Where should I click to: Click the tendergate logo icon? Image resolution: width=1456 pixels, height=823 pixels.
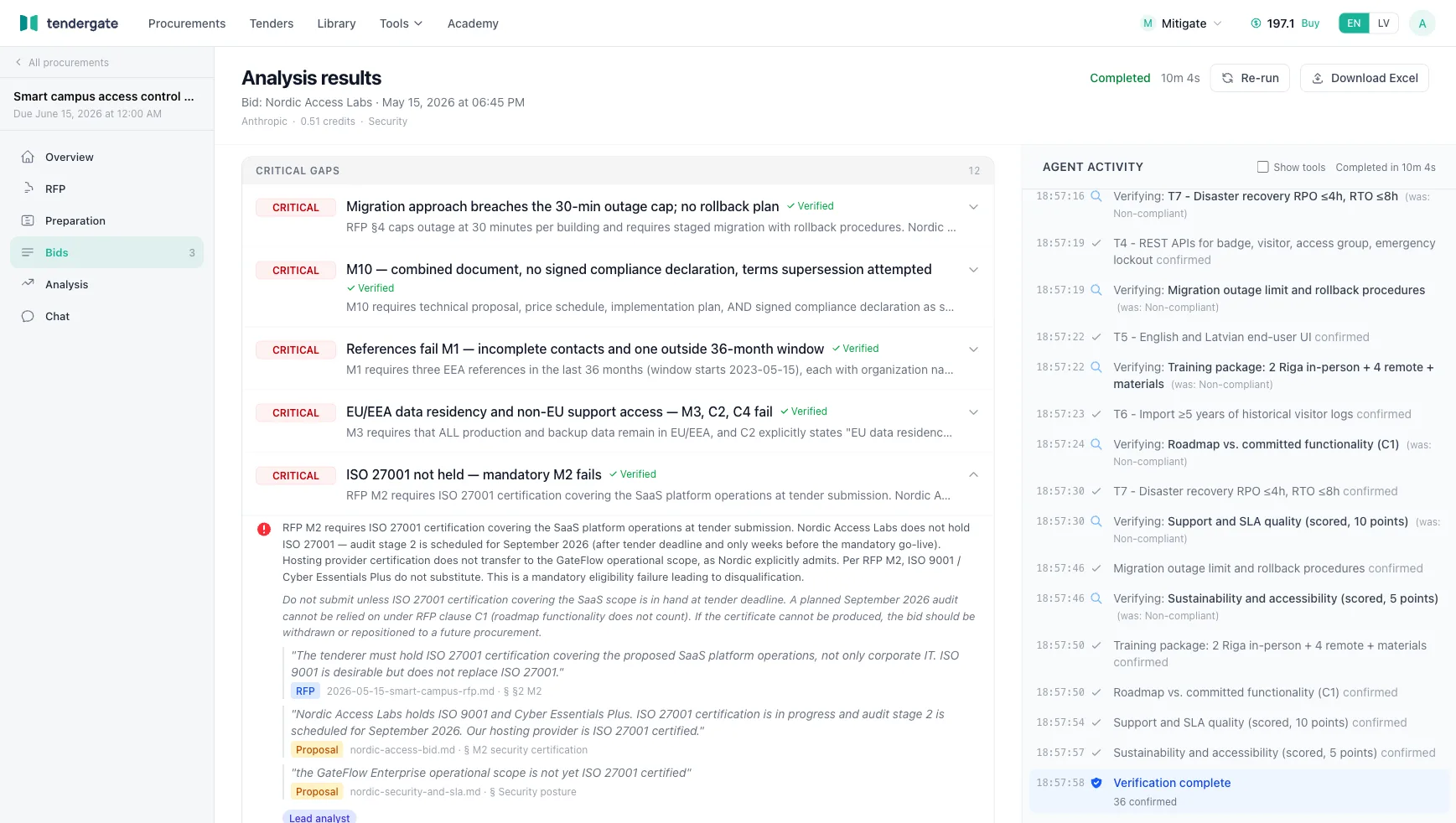[x=28, y=23]
